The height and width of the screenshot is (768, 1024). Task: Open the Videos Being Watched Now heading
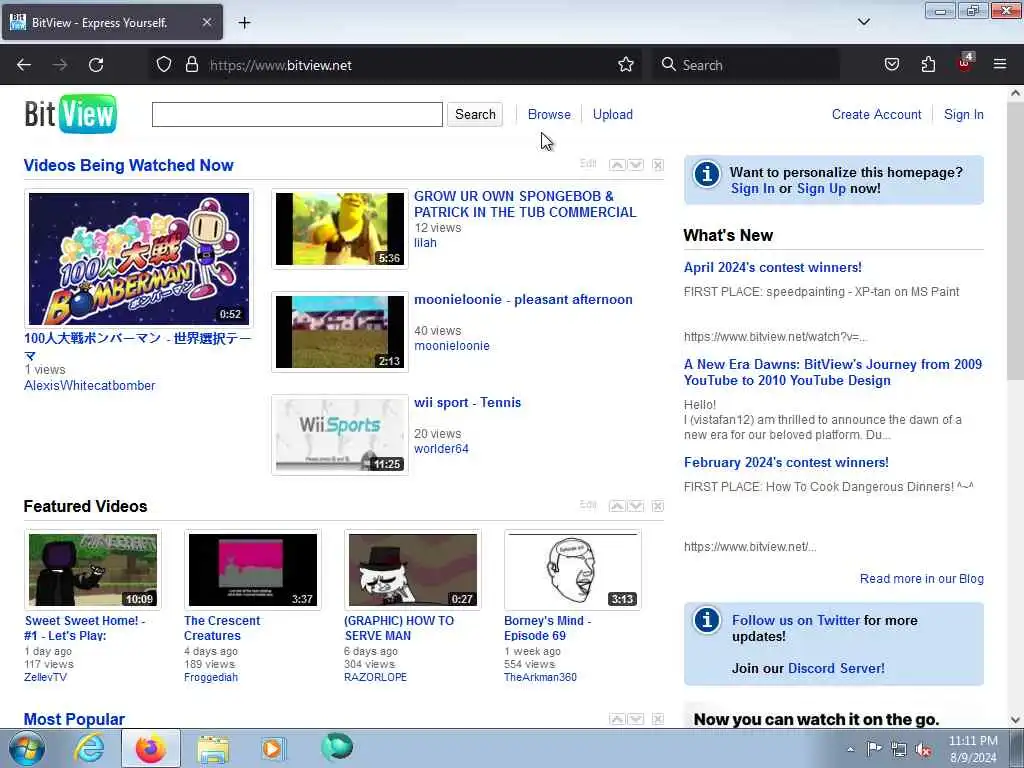[129, 165]
